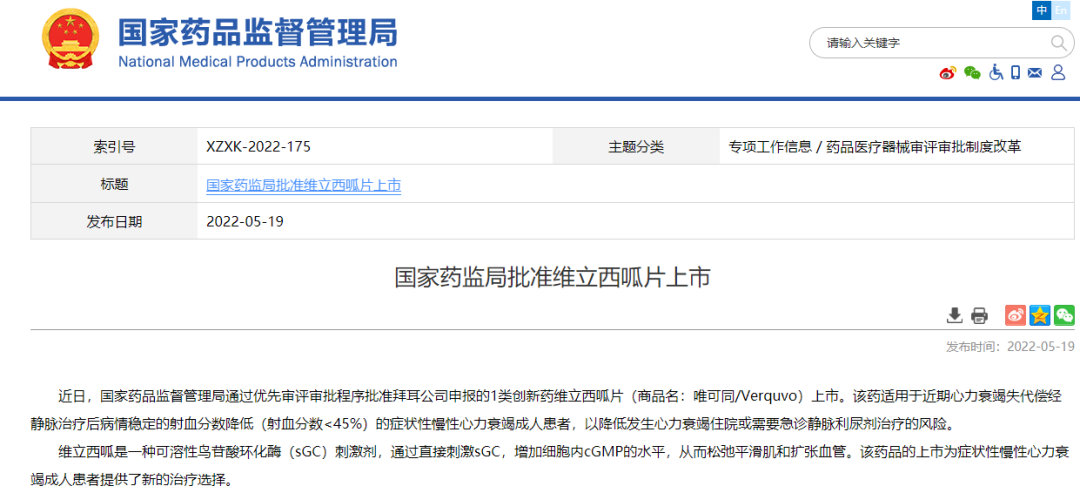Viewport: 1080px width, 493px height.
Task: Open the WeChat icon in header
Action: click(972, 72)
